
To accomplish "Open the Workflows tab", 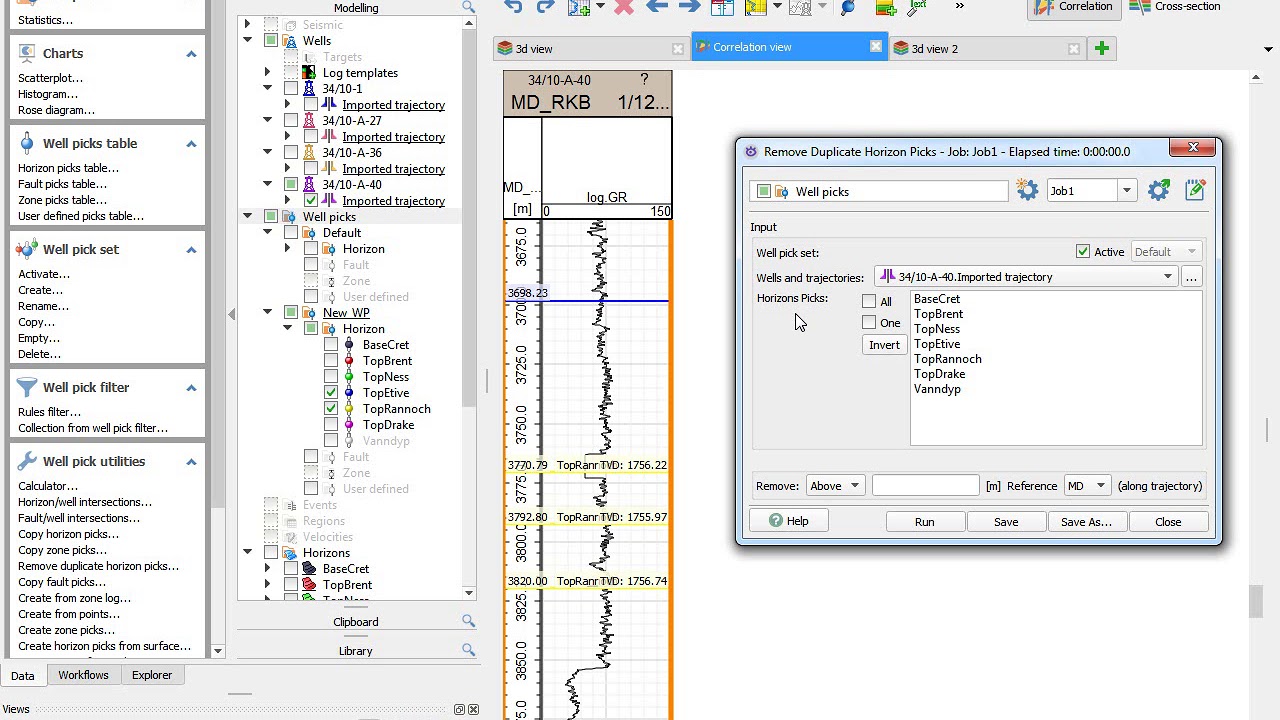I will coord(83,675).
